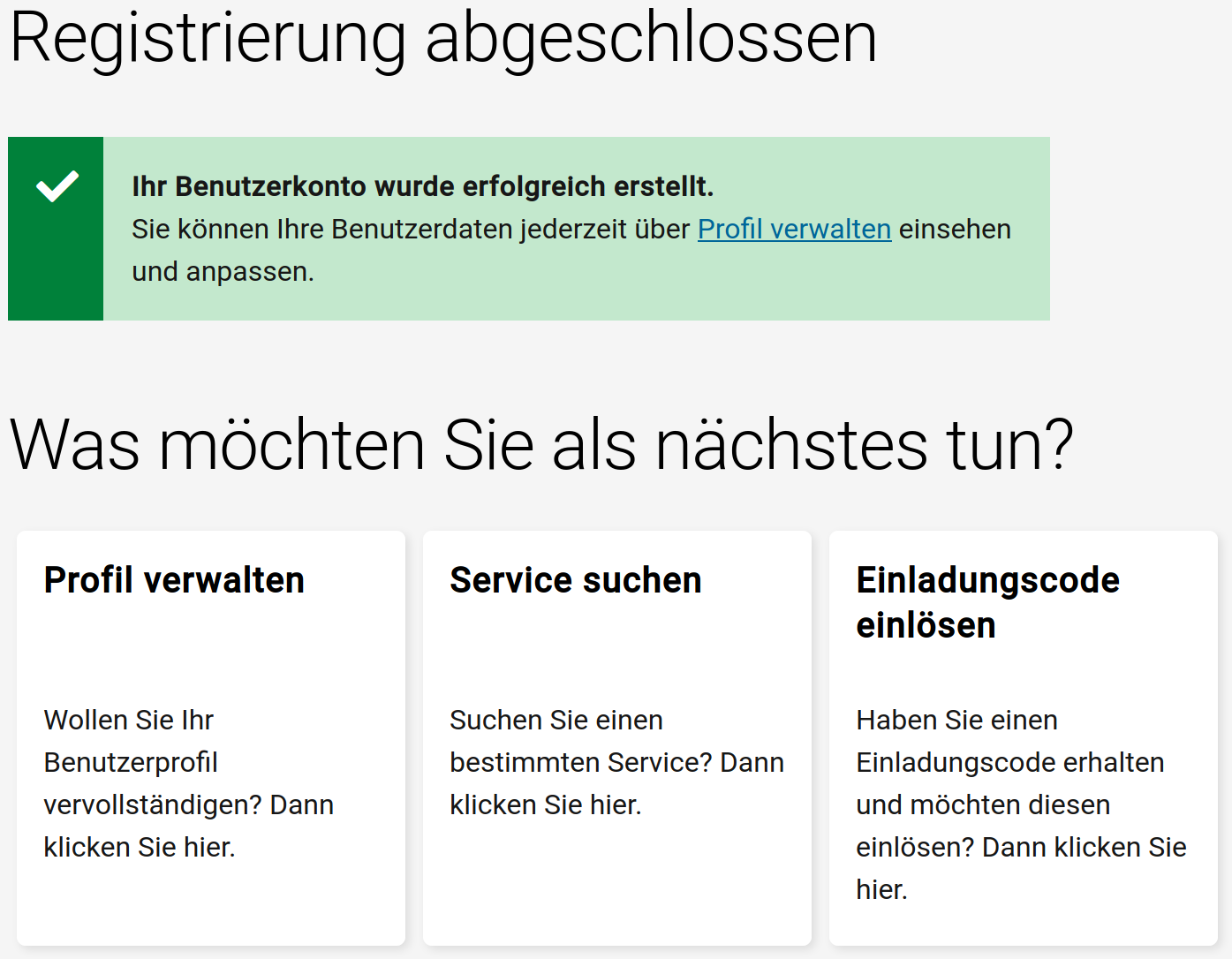This screenshot has height=959, width=1232.
Task: Click the Benutzerprofil vervollständigen description text
Action: (x=188, y=783)
